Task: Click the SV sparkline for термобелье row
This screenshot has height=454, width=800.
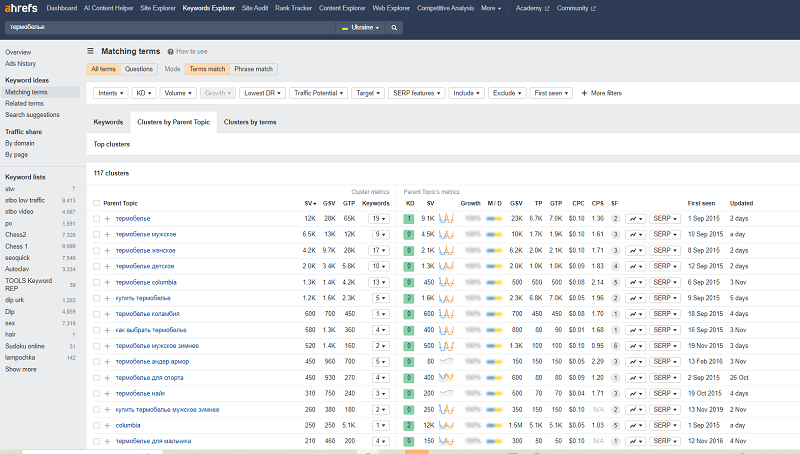Action: [446, 218]
